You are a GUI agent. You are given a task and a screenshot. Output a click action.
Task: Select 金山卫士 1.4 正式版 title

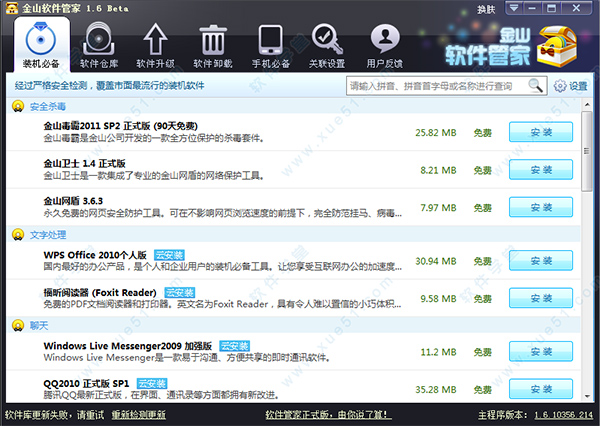click(x=85, y=163)
